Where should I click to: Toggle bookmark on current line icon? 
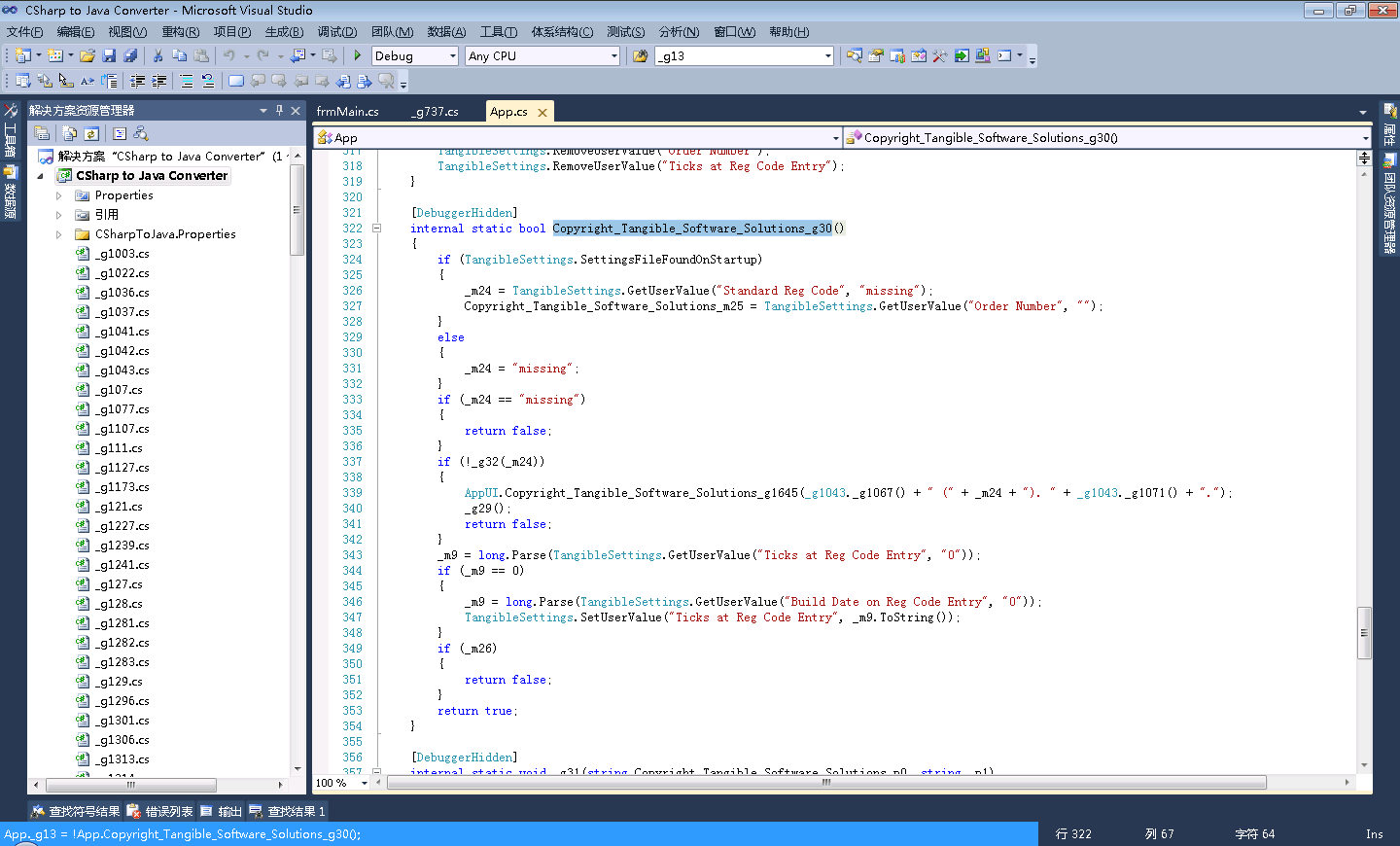pos(236,82)
